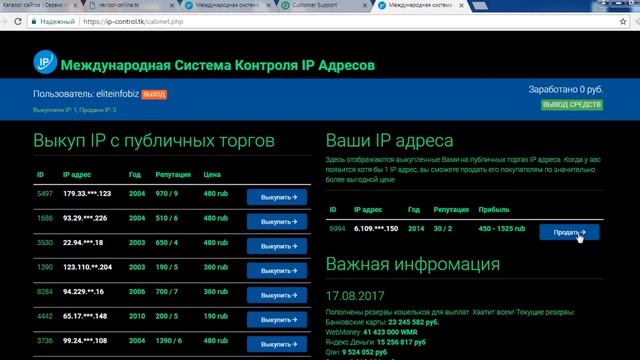Click ID 8284 in purchase table
The height and width of the screenshot is (360, 640).
click(44, 292)
